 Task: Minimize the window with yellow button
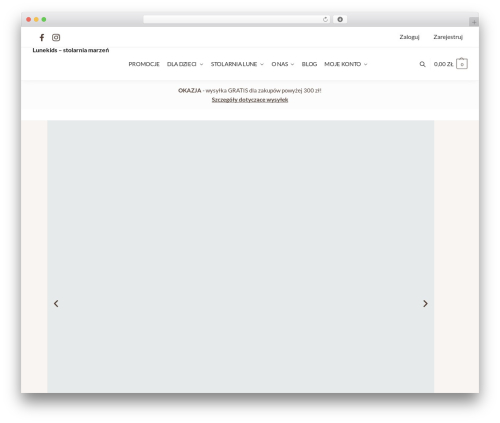(x=36, y=19)
